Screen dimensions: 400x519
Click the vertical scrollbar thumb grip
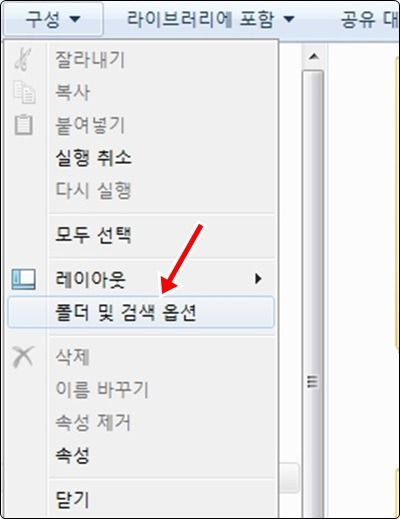[x=312, y=382]
